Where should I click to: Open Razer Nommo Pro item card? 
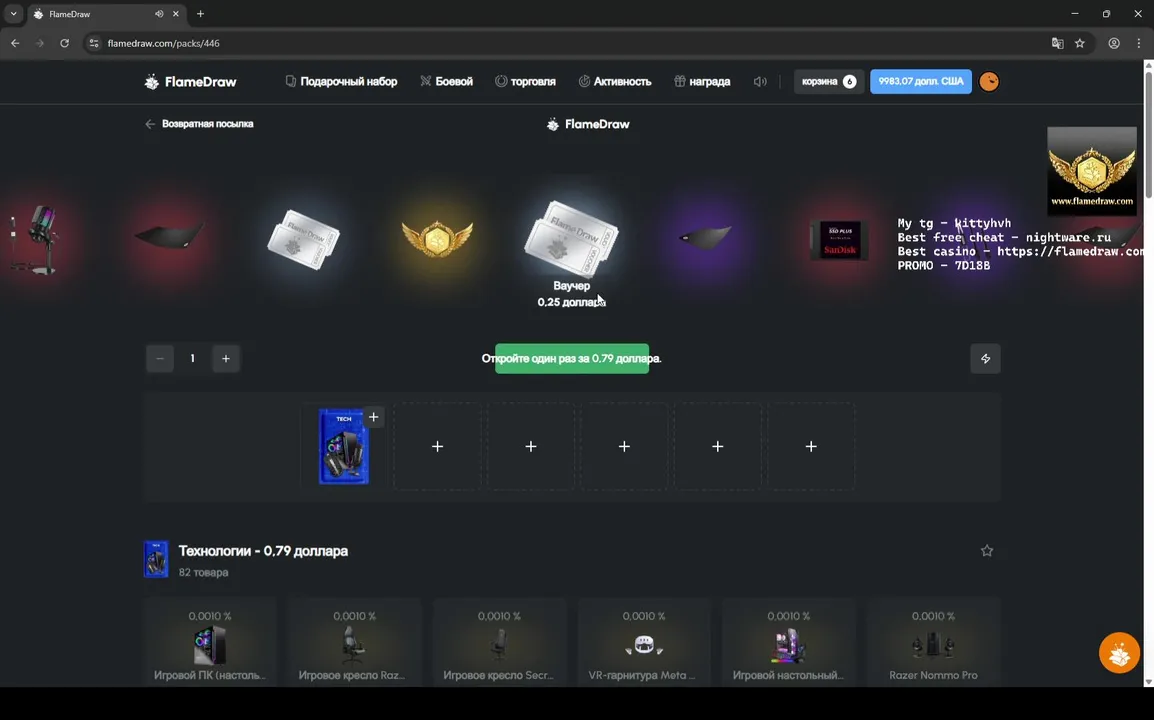click(x=933, y=642)
